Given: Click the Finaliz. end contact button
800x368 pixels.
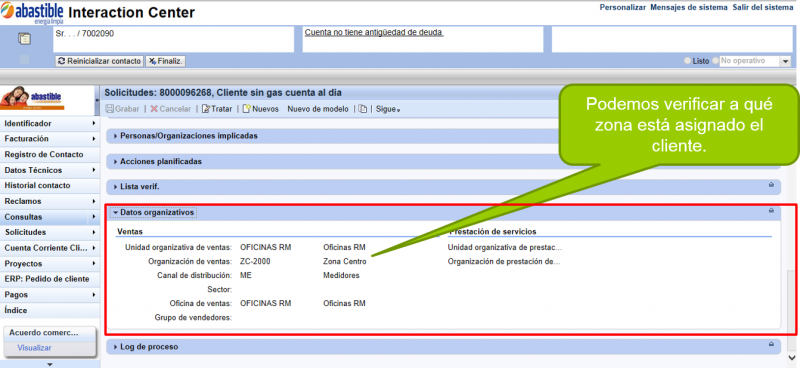Looking at the screenshot, I should click(x=166, y=61).
